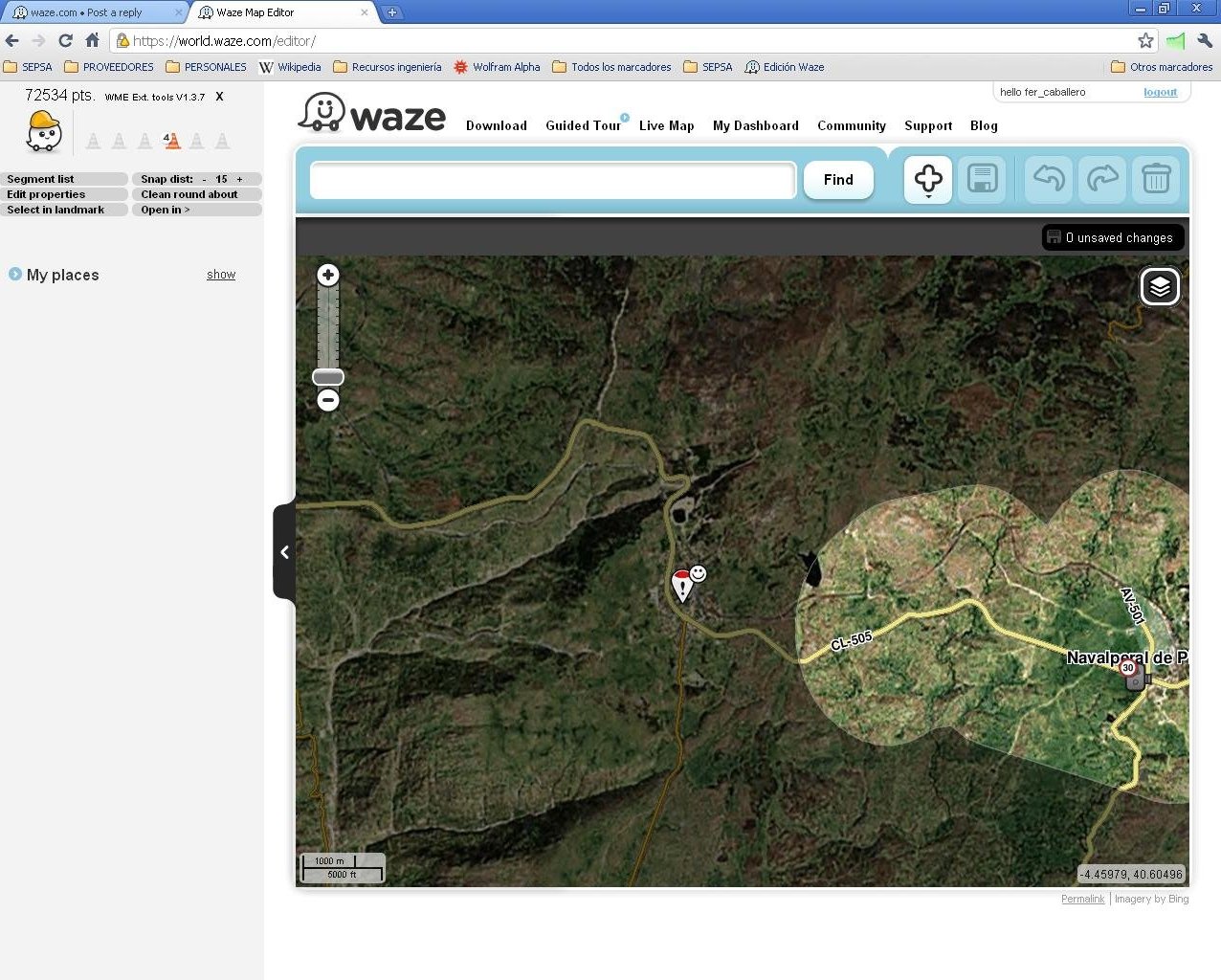Open the Community menu item
Viewport: 1221px width, 980px height.
[x=851, y=125]
